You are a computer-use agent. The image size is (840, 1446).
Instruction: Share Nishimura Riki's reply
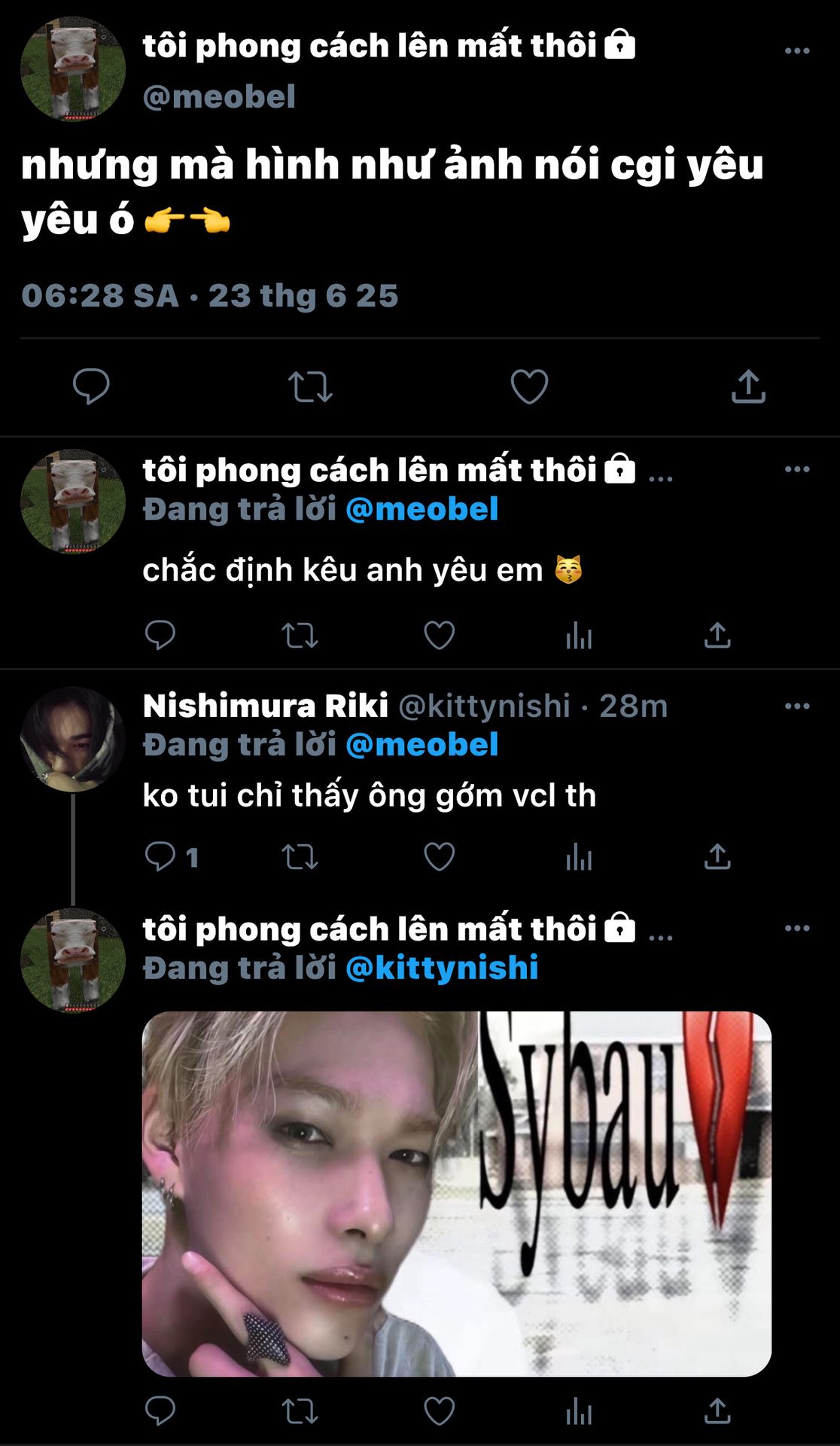pos(717,857)
